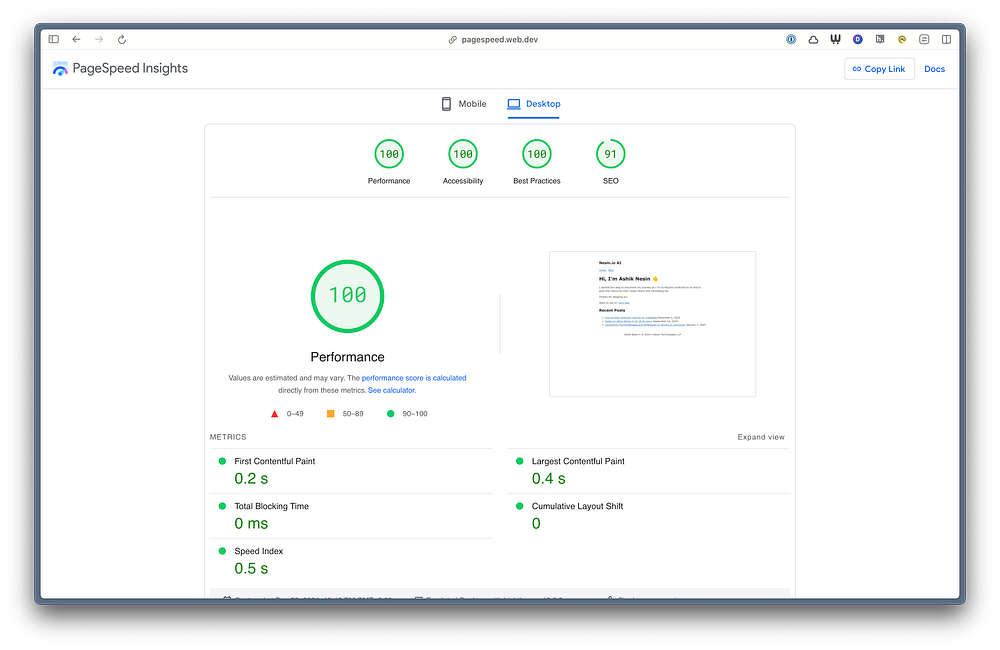1000x650 pixels.
Task: Open the dark square extension icon
Action: pos(880,40)
